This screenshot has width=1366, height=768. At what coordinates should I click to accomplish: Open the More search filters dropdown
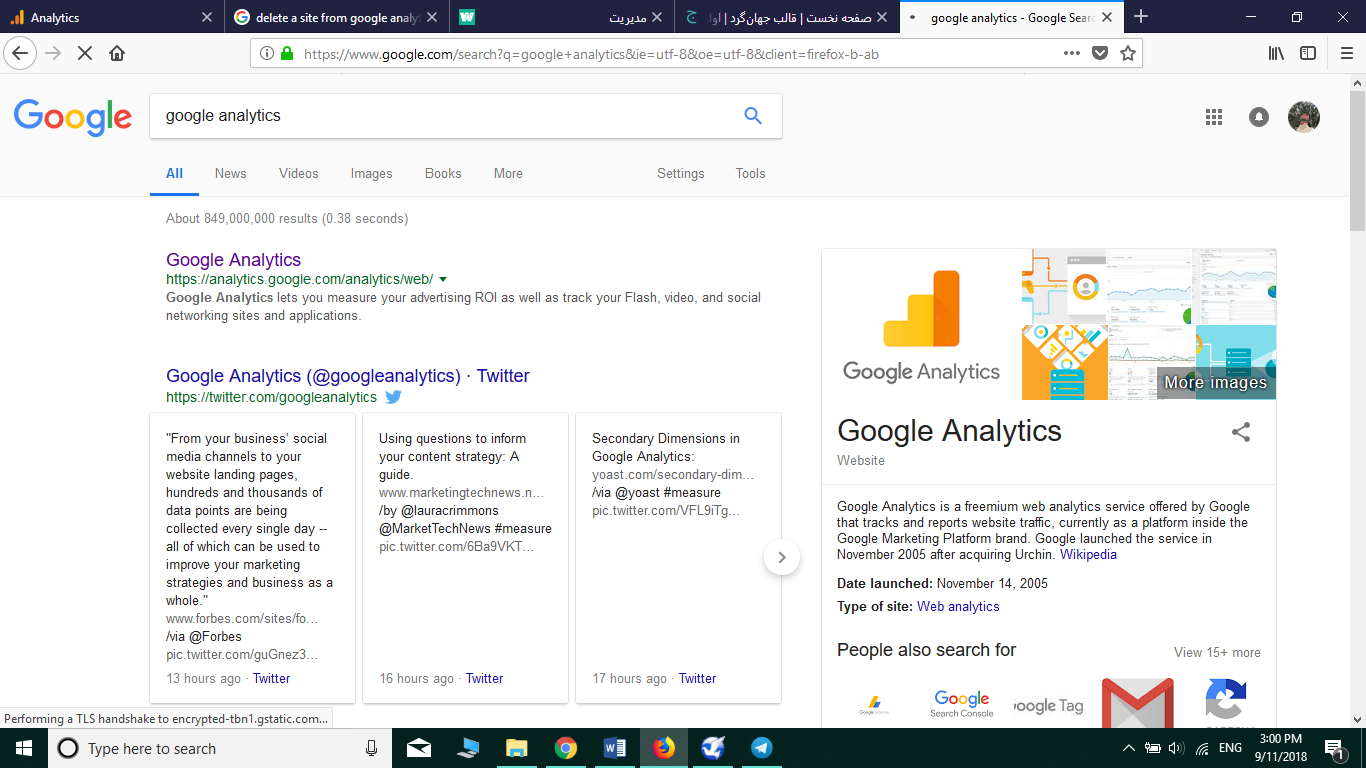tap(508, 173)
